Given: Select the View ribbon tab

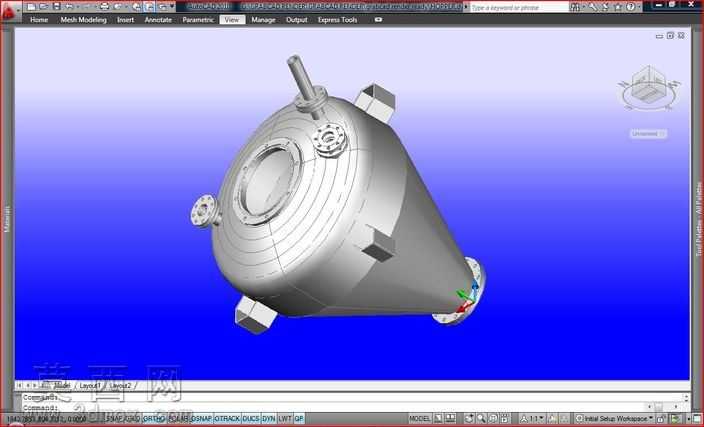Looking at the screenshot, I should 232,20.
